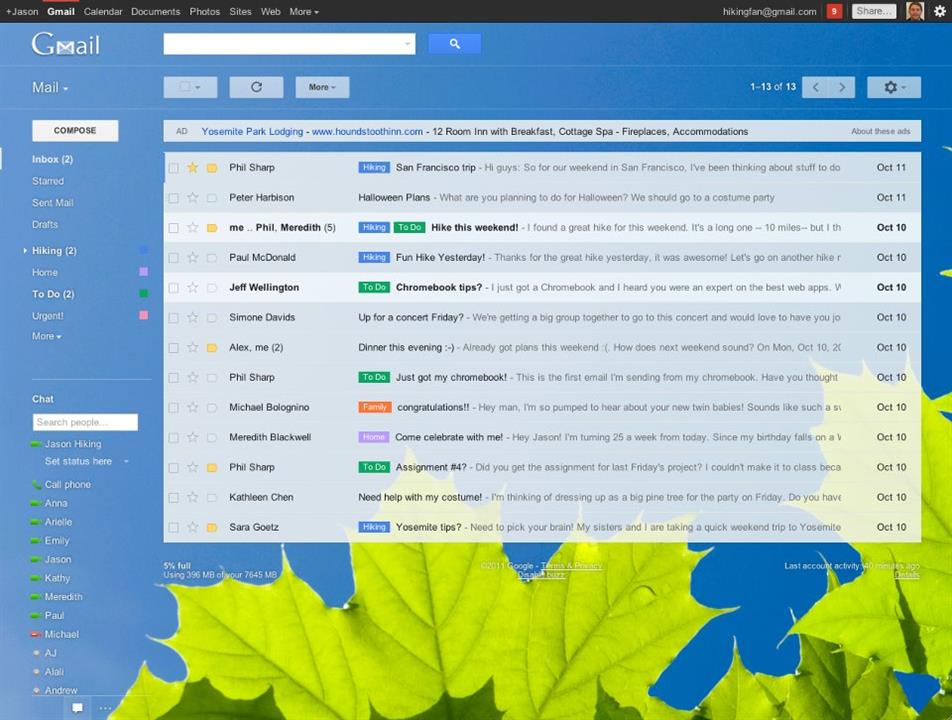Click the green To Do label color square
The height and width of the screenshot is (720, 952).
(x=143, y=294)
